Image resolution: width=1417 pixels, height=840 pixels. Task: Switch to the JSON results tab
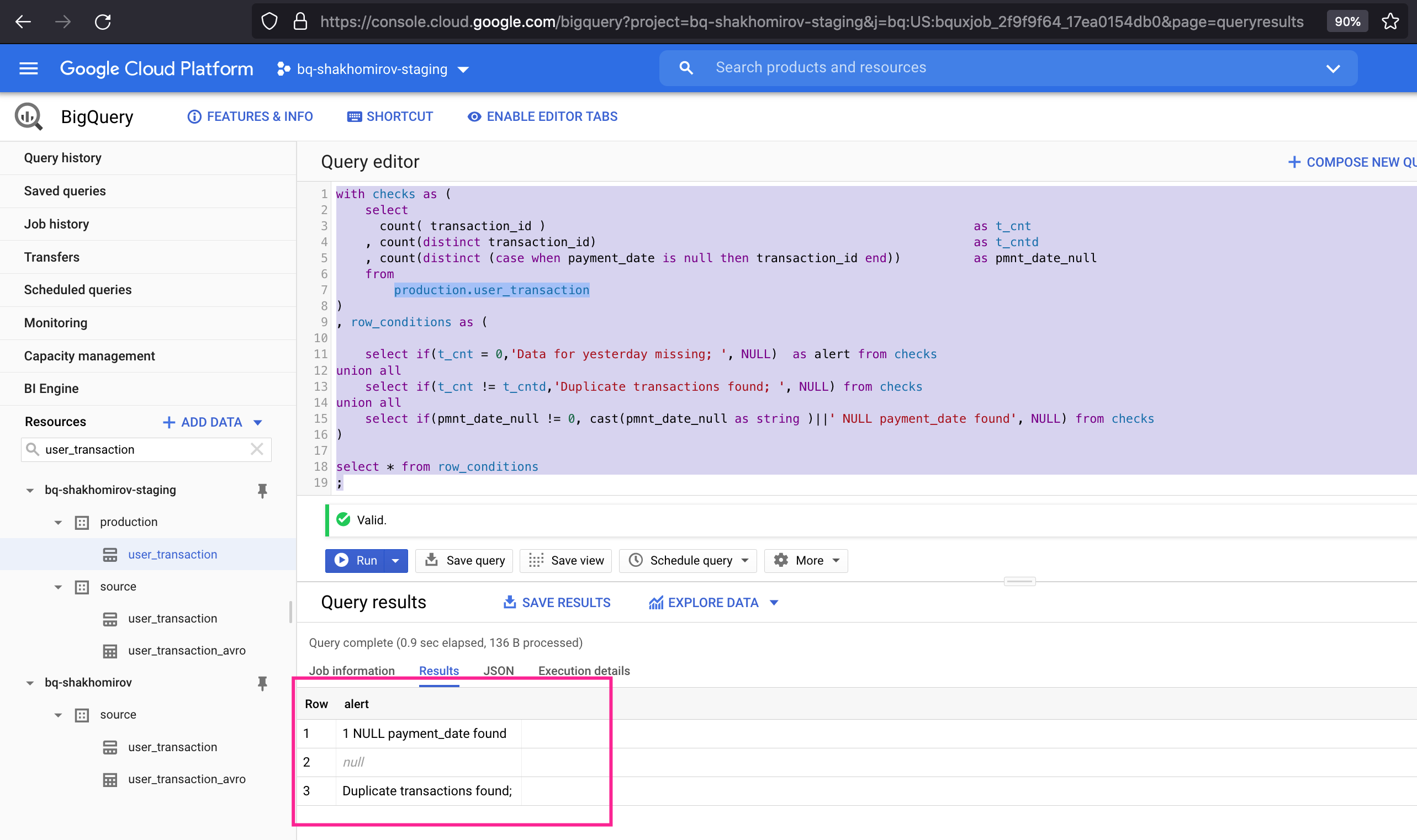click(499, 671)
